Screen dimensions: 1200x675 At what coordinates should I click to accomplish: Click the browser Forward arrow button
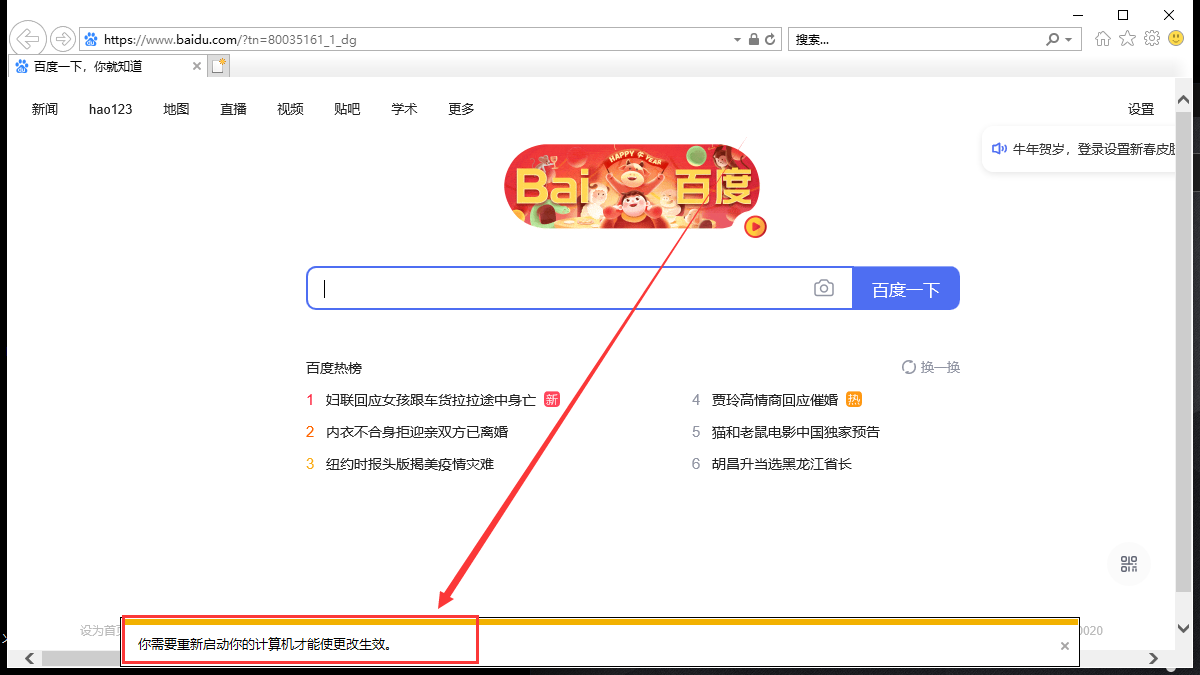[63, 39]
